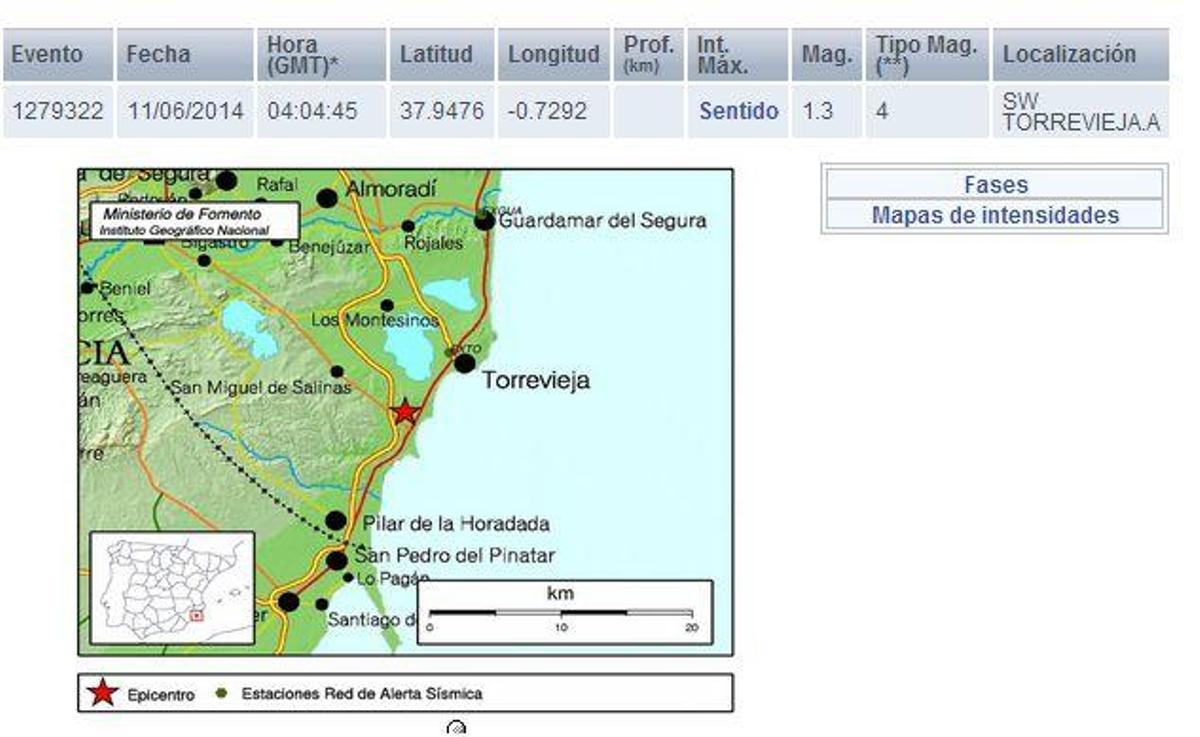Follow the Sentido link in the table
Image resolution: width=1200 pixels, height=737 pixels.
coord(738,112)
